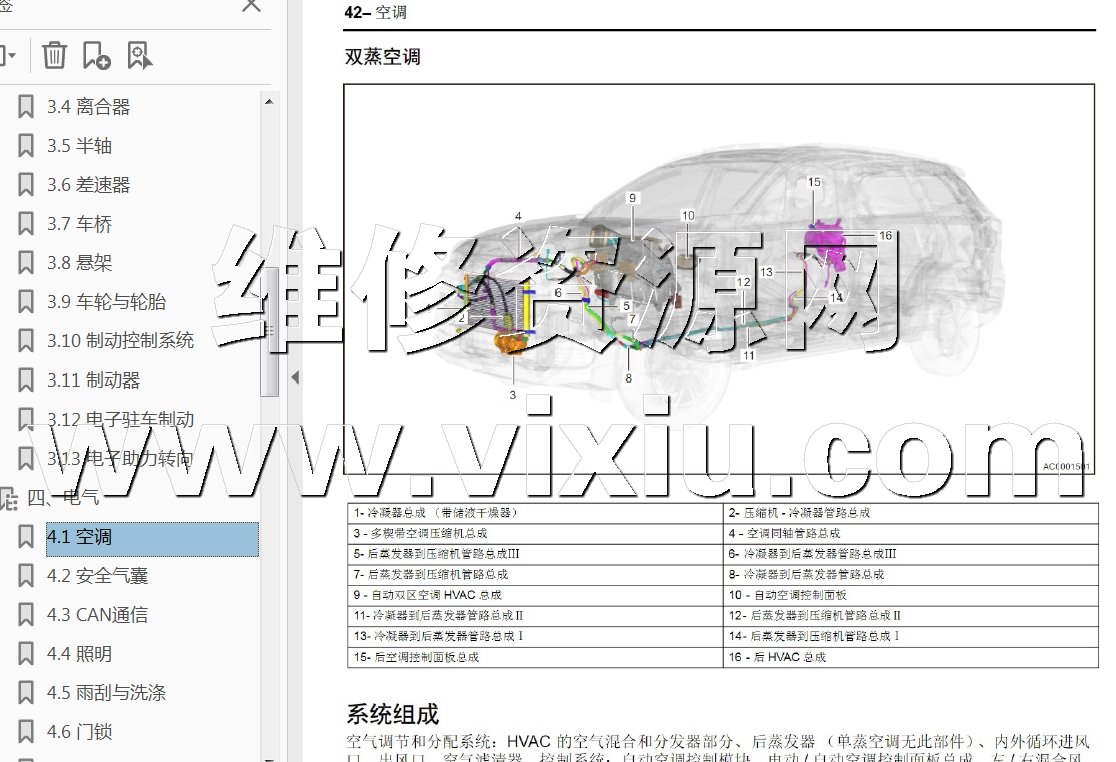Go to 3.6 差速器 bookmark
The width and height of the screenshot is (1116, 762).
coord(88,185)
